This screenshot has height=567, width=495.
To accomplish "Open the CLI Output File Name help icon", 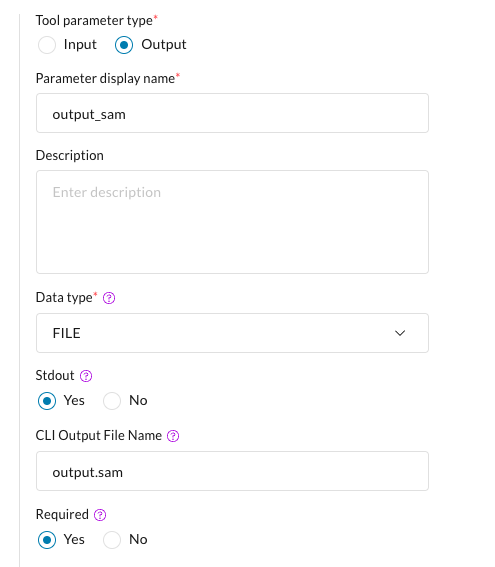I will [173, 436].
